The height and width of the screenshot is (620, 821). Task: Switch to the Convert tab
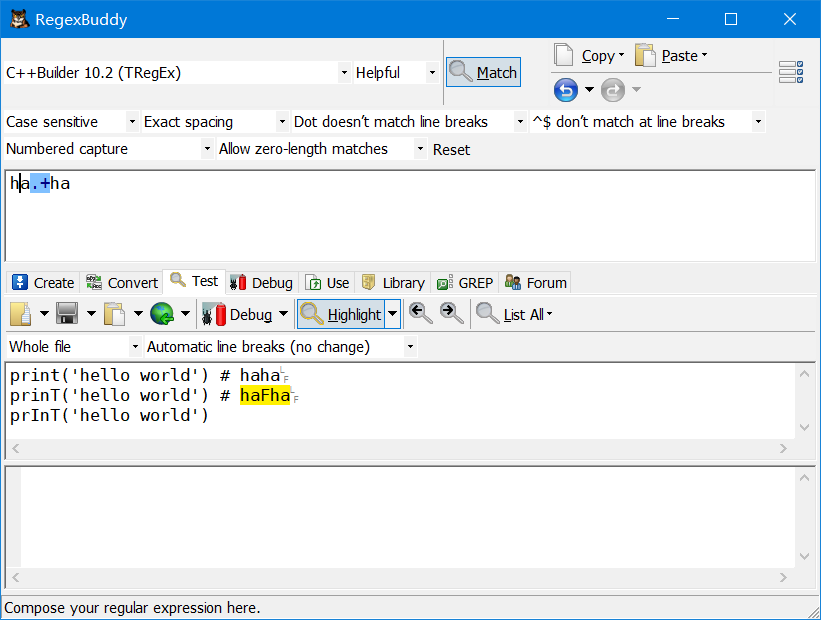(x=121, y=283)
